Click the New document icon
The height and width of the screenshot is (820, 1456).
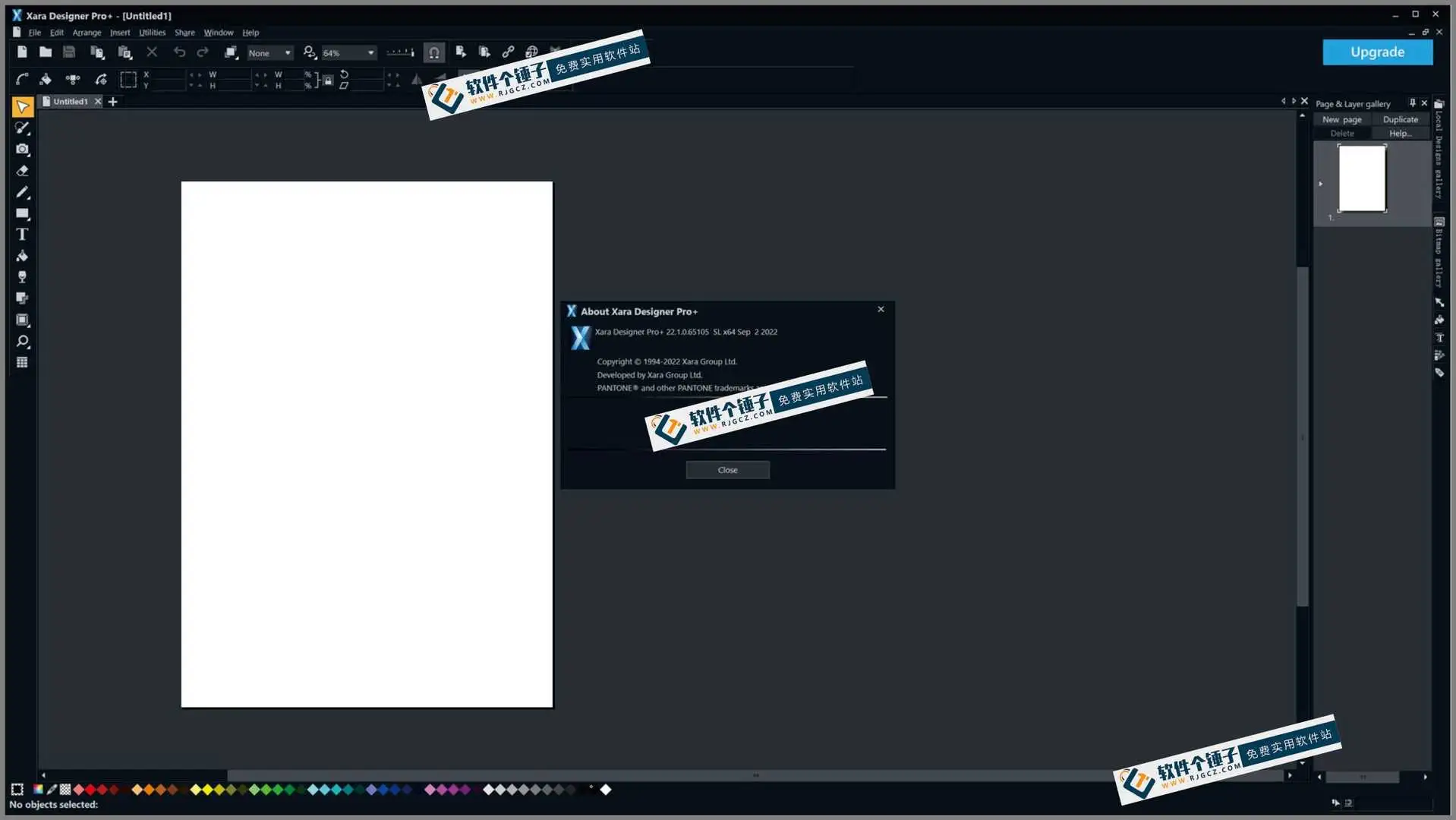click(x=22, y=52)
